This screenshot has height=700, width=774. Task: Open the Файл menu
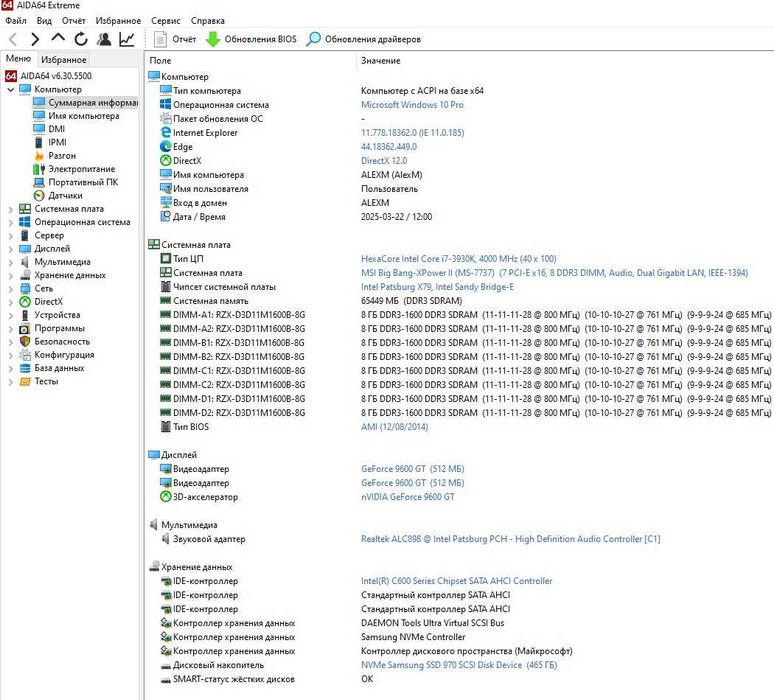16,21
